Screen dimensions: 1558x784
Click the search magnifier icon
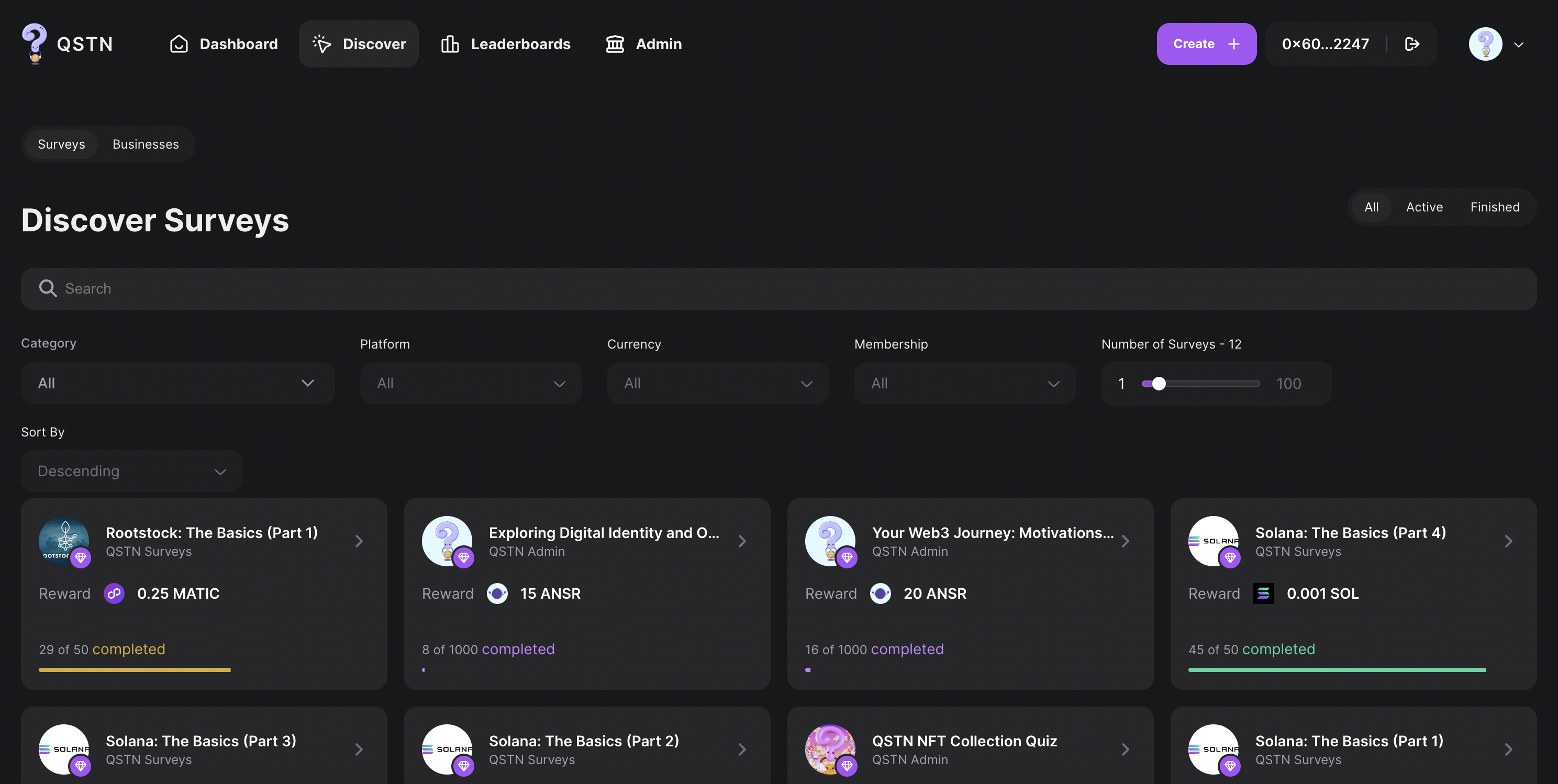pyautogui.click(x=48, y=288)
